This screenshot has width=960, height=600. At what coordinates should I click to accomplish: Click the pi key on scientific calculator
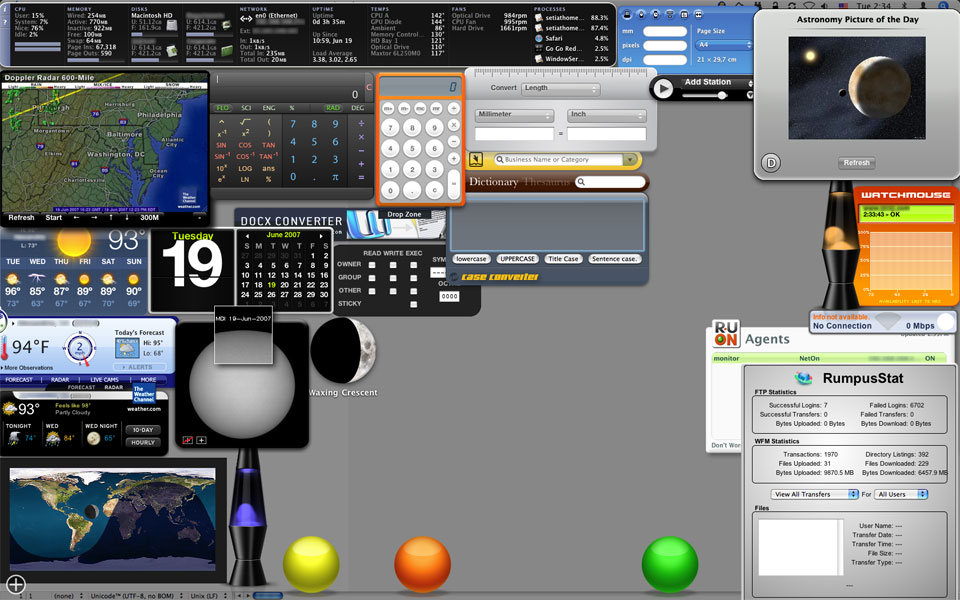[335, 177]
